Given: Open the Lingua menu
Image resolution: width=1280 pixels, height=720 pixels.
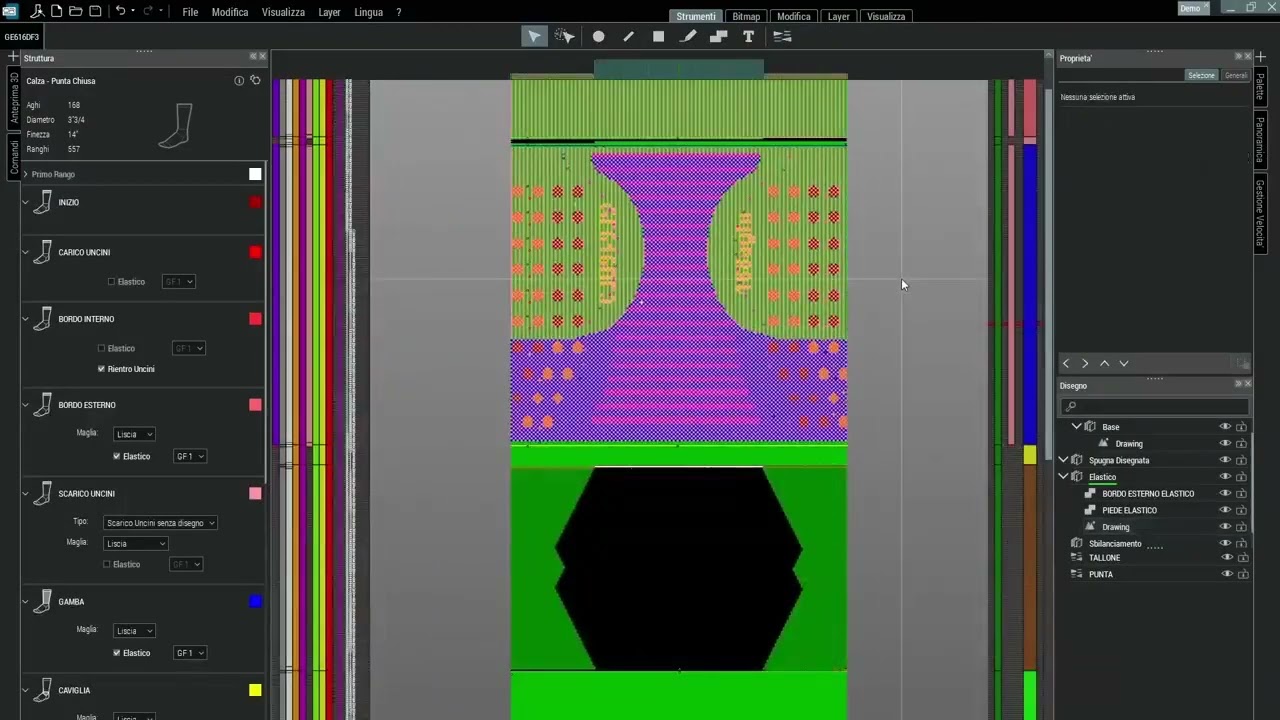Looking at the screenshot, I should point(368,12).
